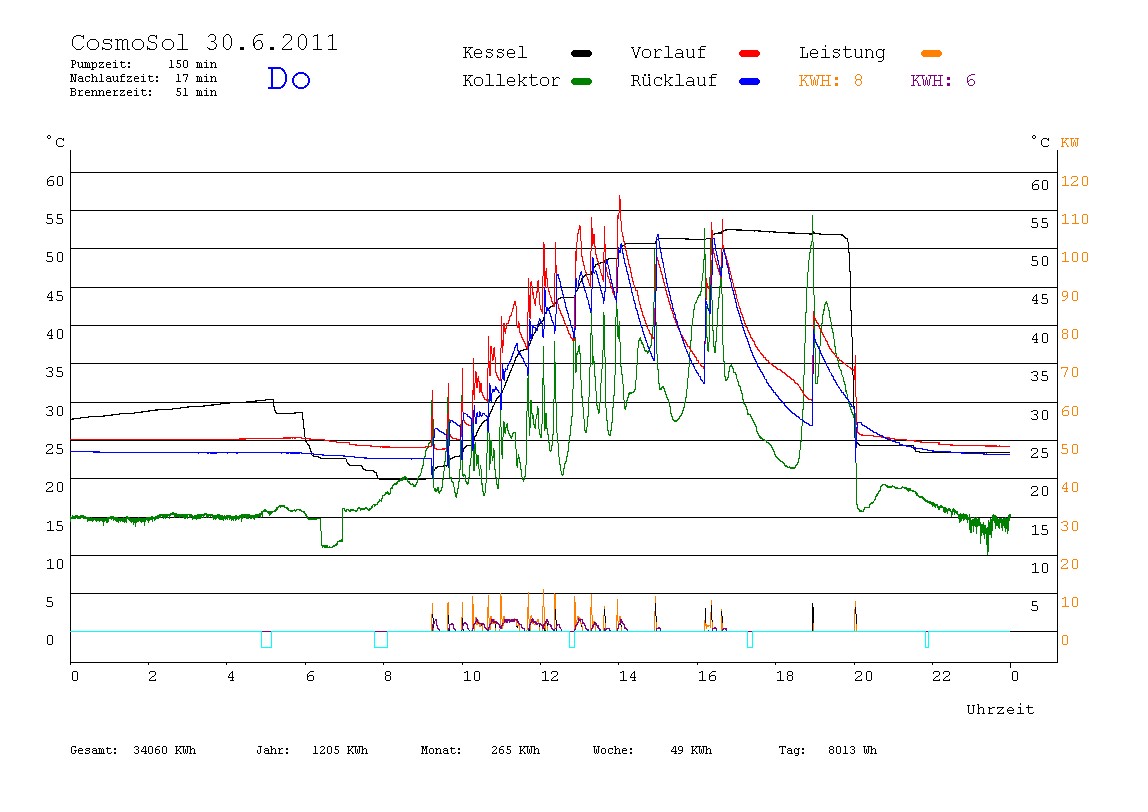Click the "Kessel" legend label
Image resolution: width=1148 pixels, height=812 pixels.
tap(494, 53)
